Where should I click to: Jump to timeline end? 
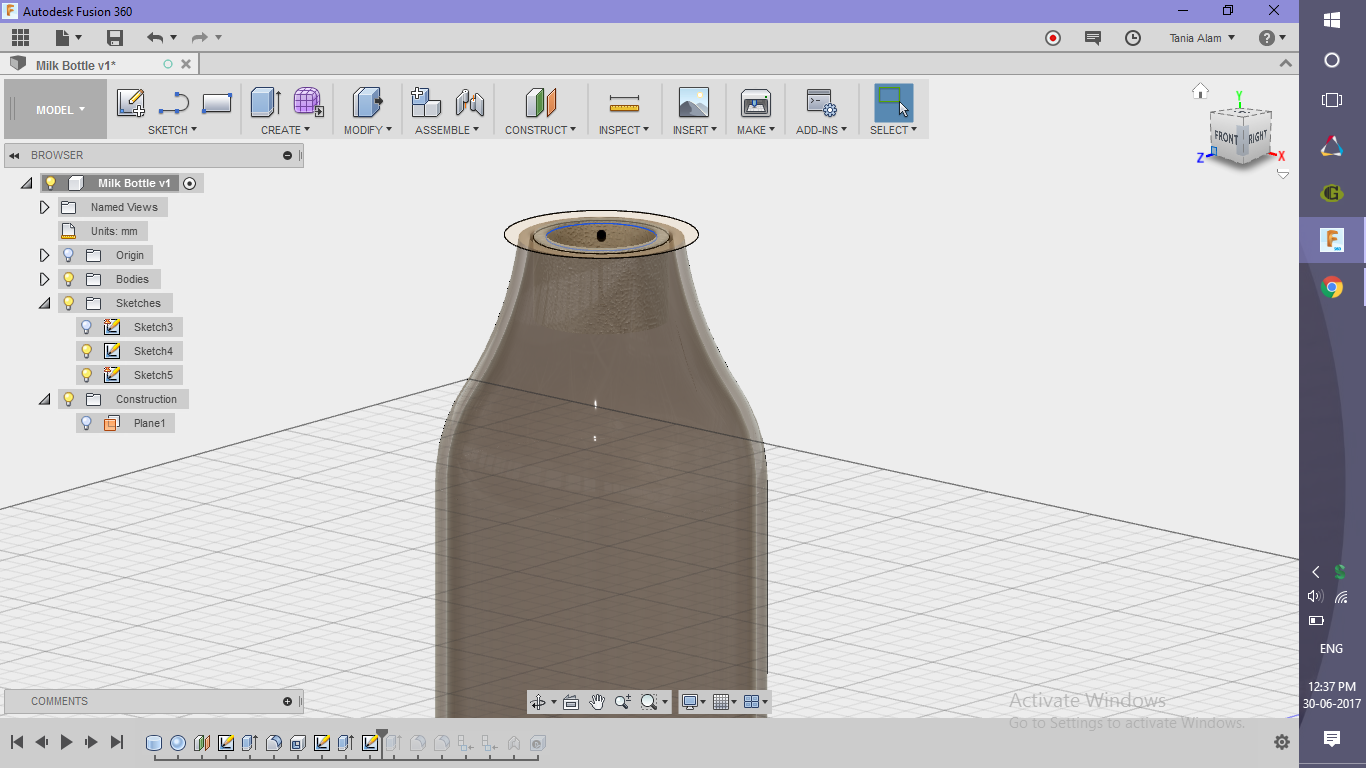tap(117, 742)
